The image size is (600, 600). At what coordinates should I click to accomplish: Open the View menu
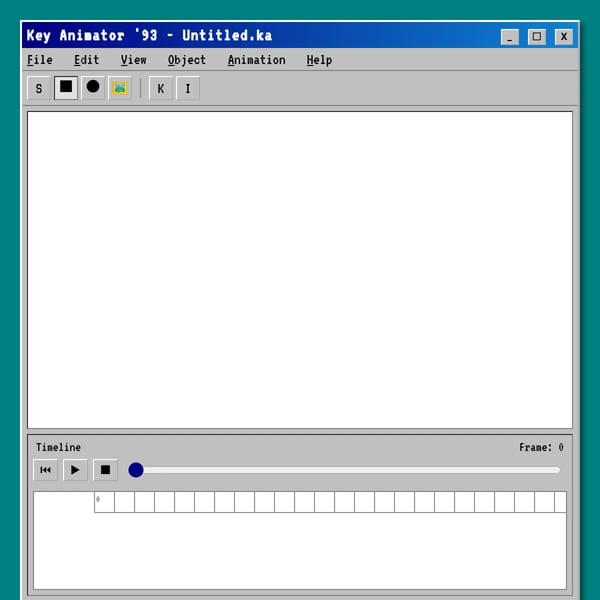[134, 60]
